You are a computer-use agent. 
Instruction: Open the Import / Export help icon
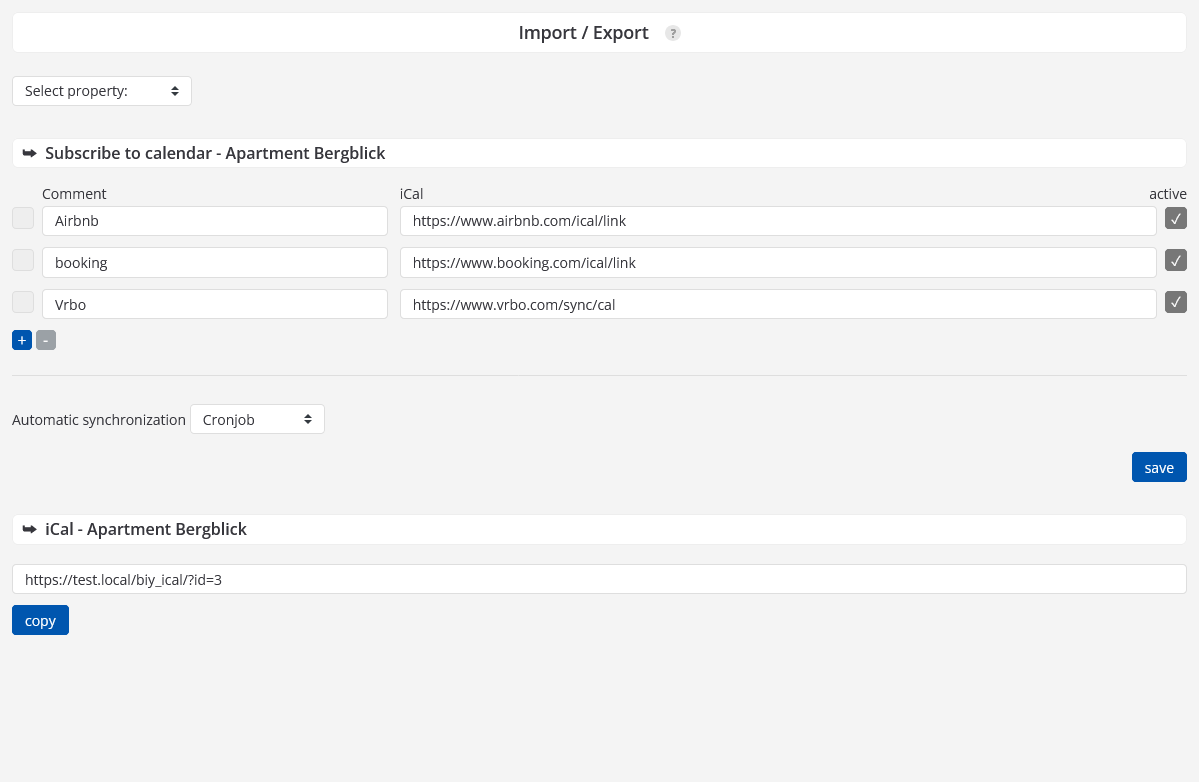(x=673, y=33)
